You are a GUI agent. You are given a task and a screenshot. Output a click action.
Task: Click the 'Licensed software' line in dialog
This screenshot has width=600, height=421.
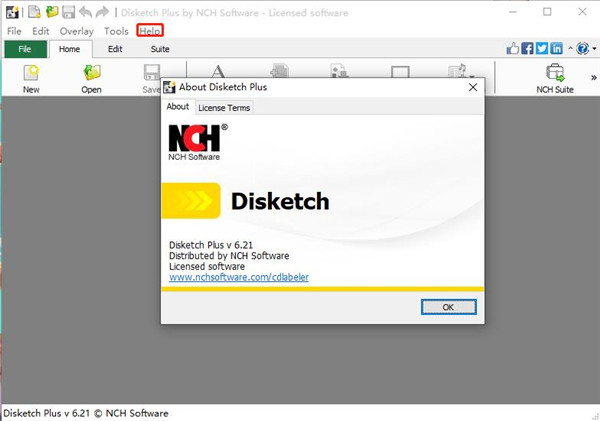(207, 266)
